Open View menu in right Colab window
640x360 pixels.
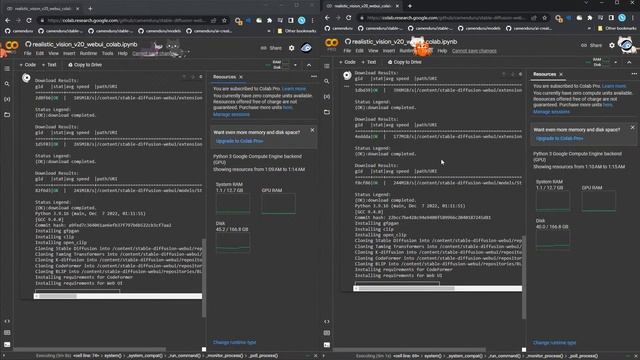(373, 51)
